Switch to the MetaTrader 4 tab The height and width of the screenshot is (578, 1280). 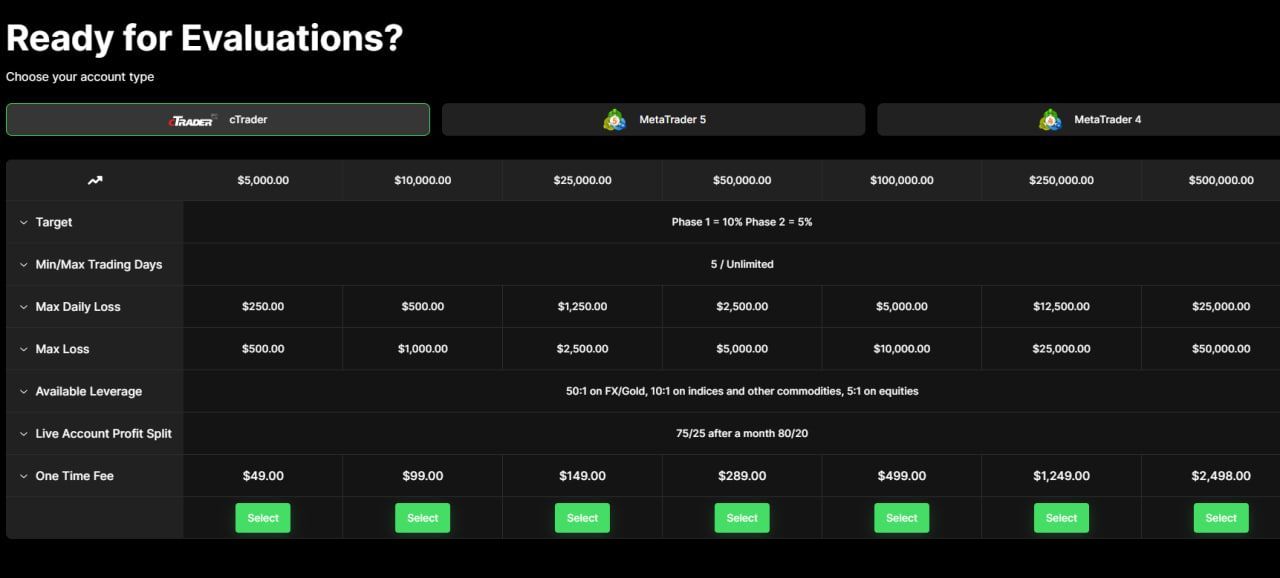[1078, 119]
